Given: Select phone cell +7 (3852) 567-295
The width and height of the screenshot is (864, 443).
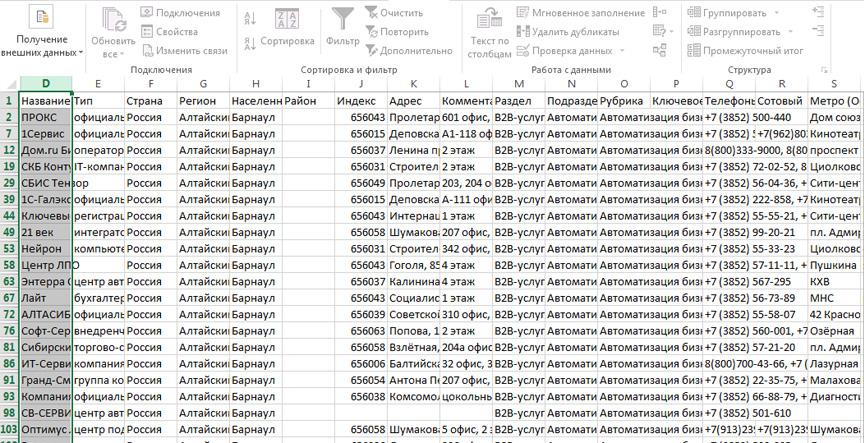Looking at the screenshot, I should 729,282.
